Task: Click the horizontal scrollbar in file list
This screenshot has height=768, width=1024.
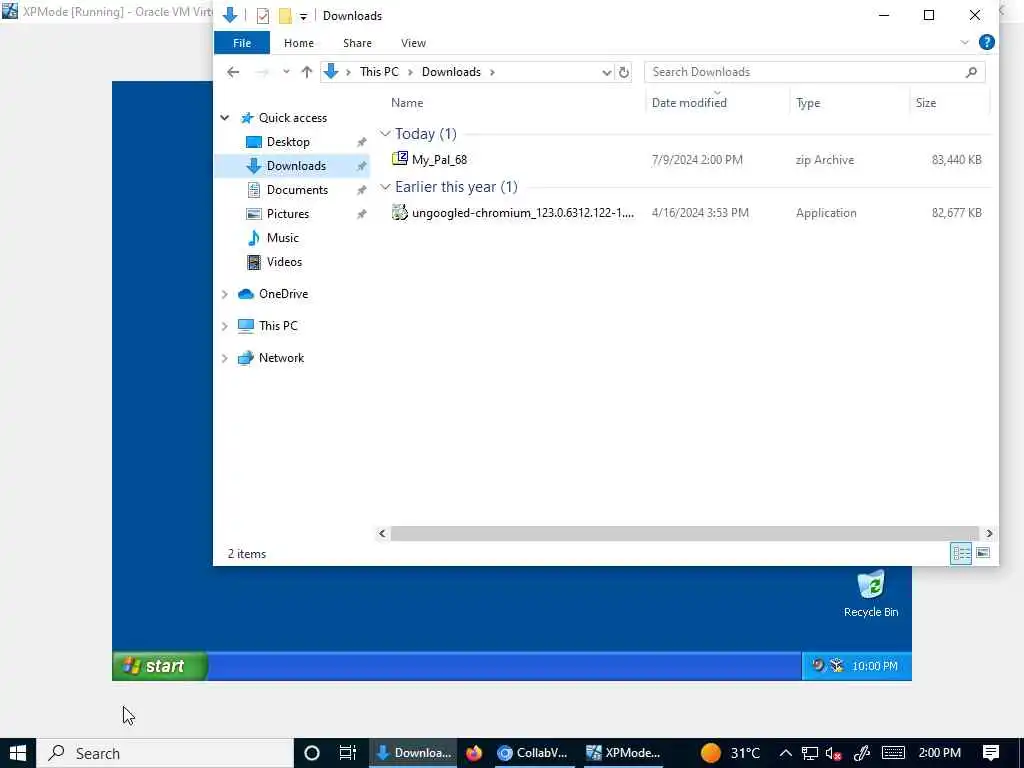Action: [684, 534]
